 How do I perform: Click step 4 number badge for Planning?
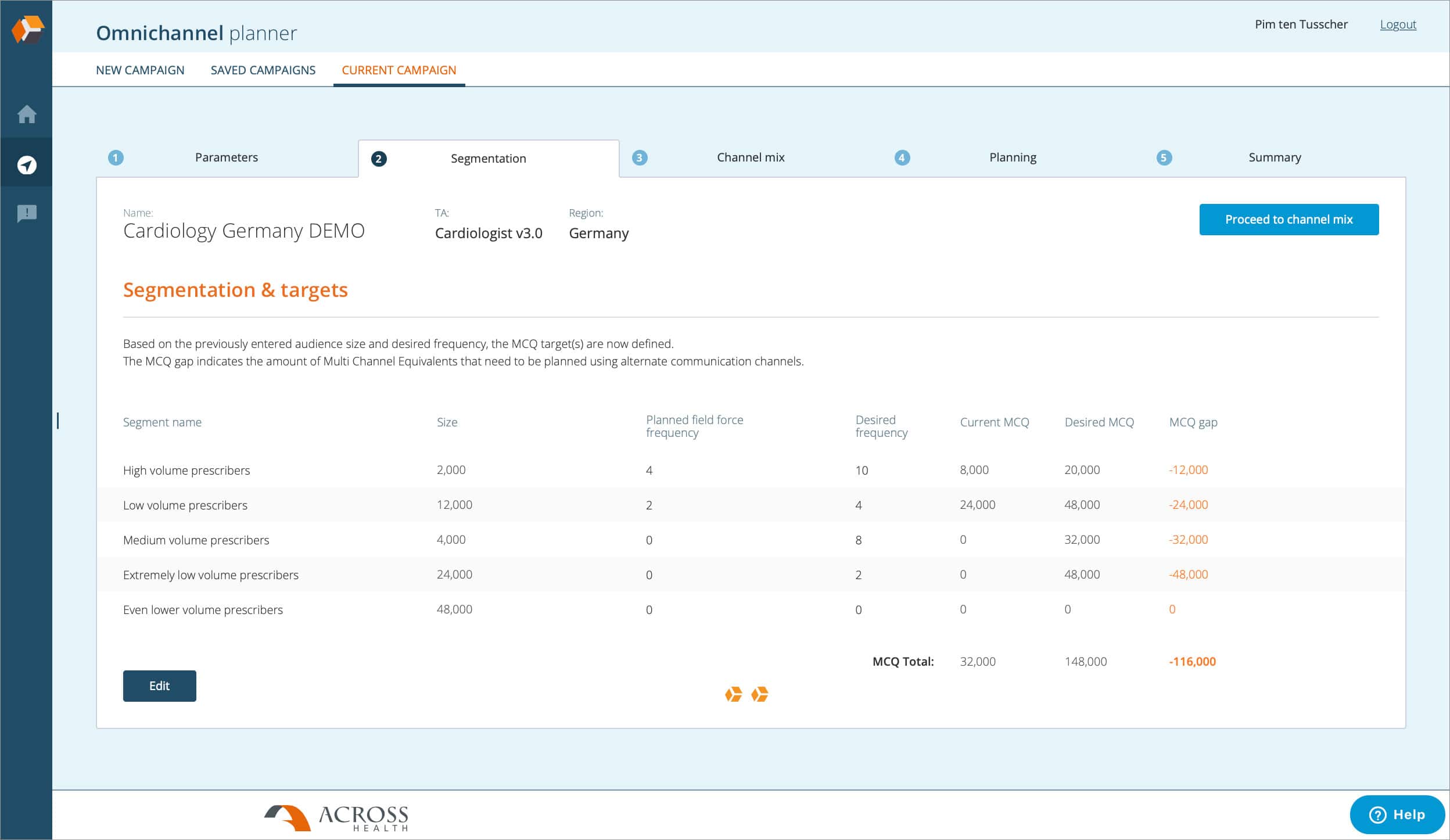[902, 157]
